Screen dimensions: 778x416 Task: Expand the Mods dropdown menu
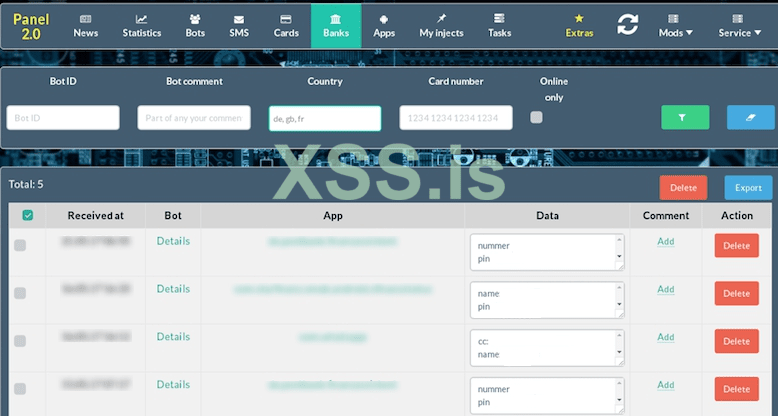(675, 26)
